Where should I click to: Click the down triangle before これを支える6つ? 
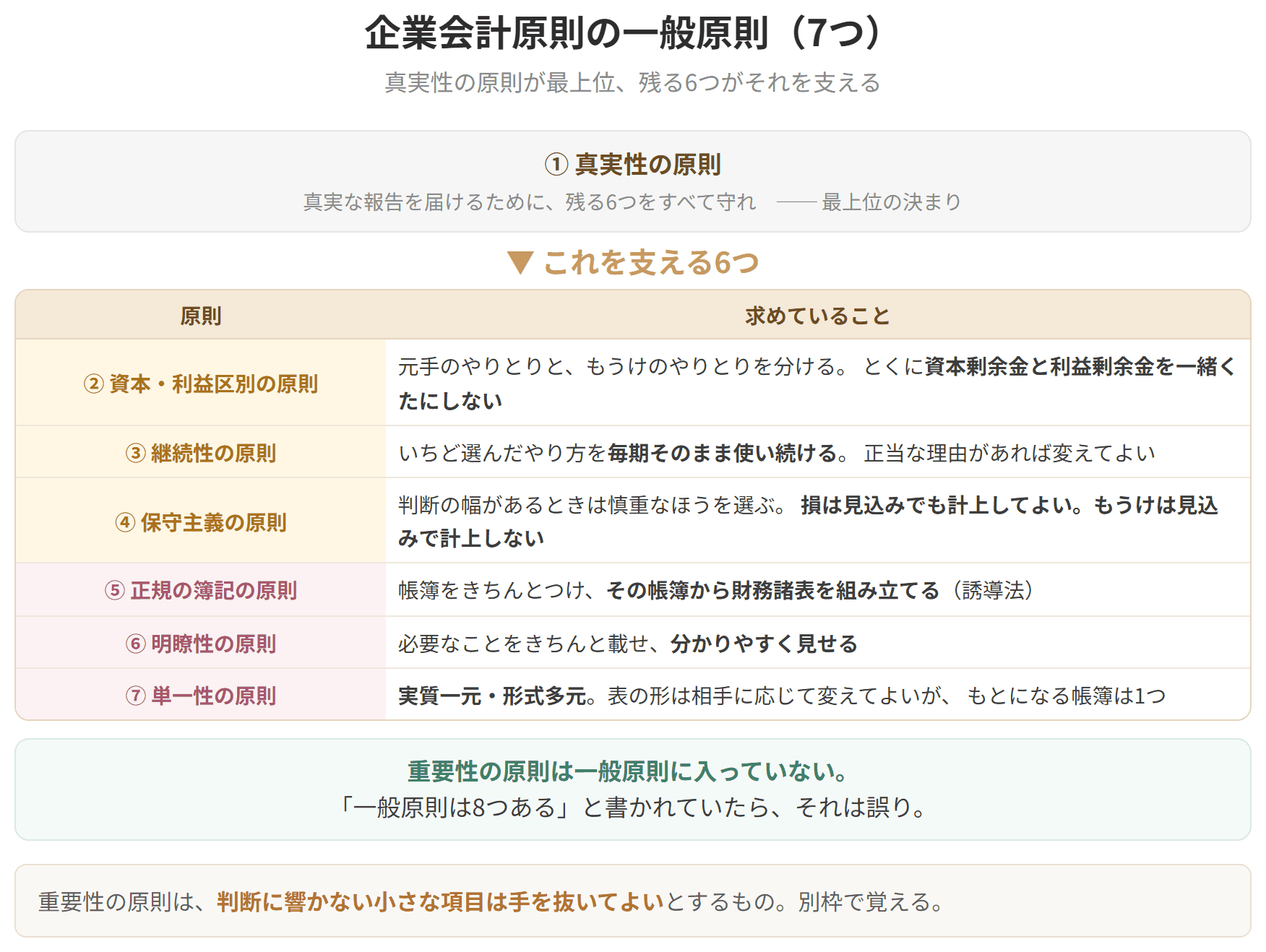click(520, 263)
